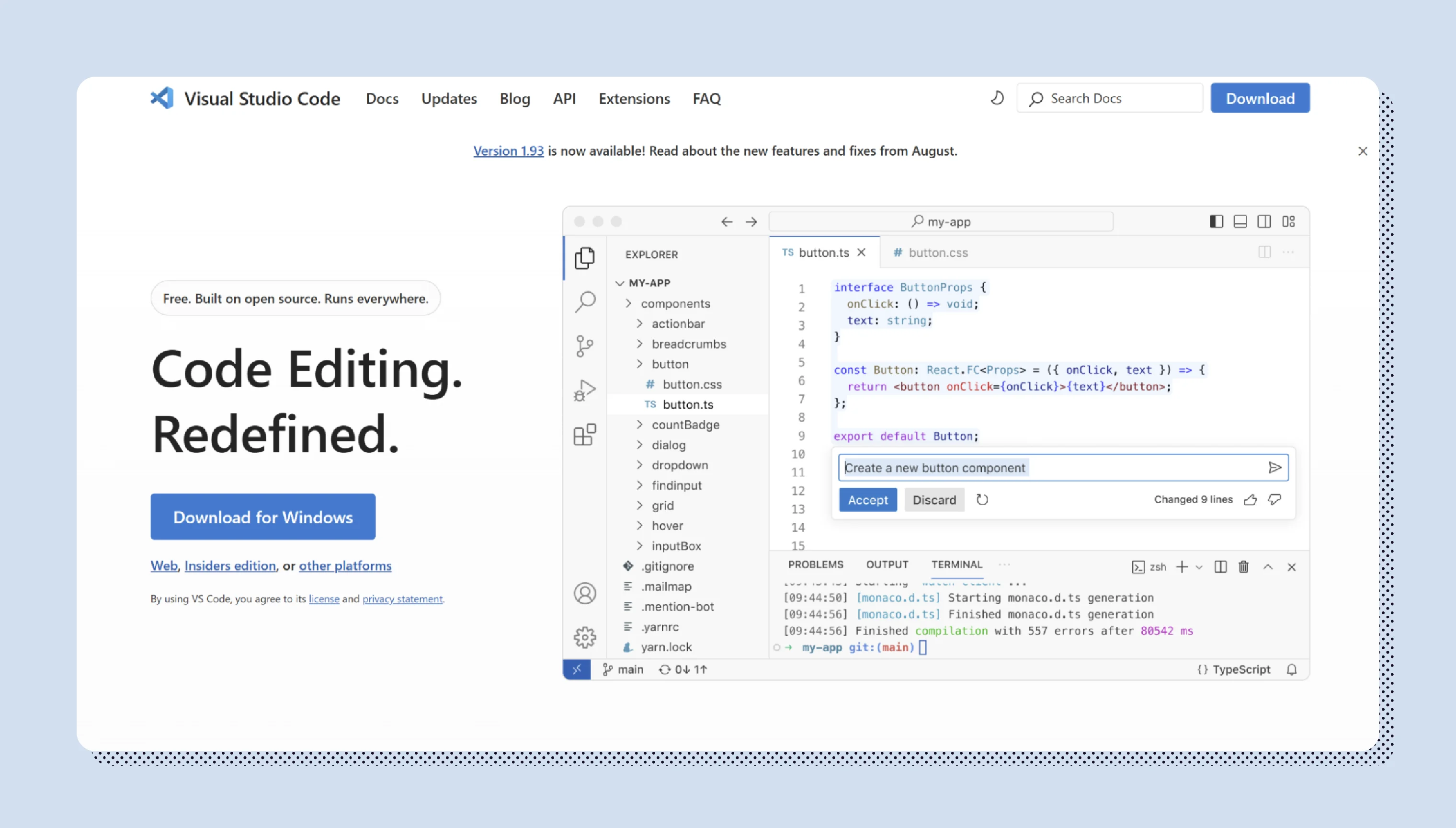
Task: Click the thumbs down feedback icon
Action: 1274,500
